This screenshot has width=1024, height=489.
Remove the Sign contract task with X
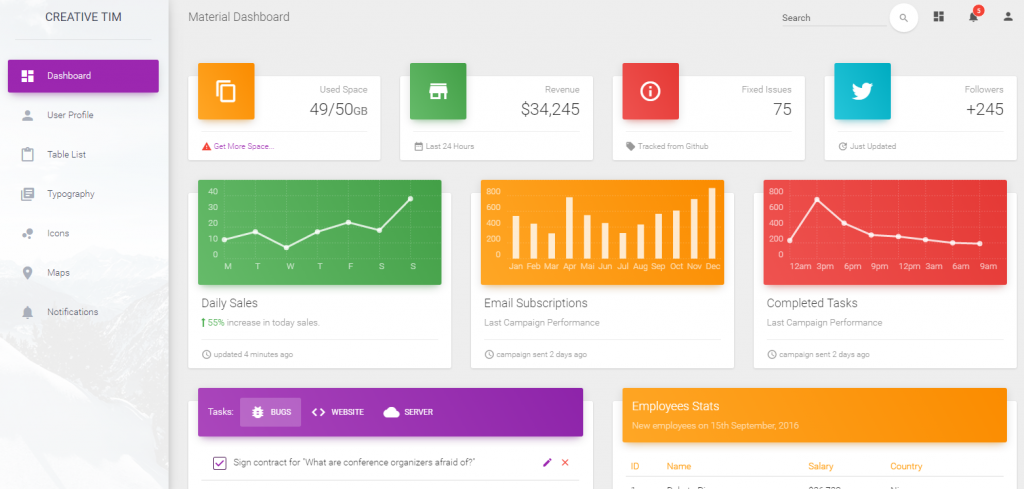565,462
